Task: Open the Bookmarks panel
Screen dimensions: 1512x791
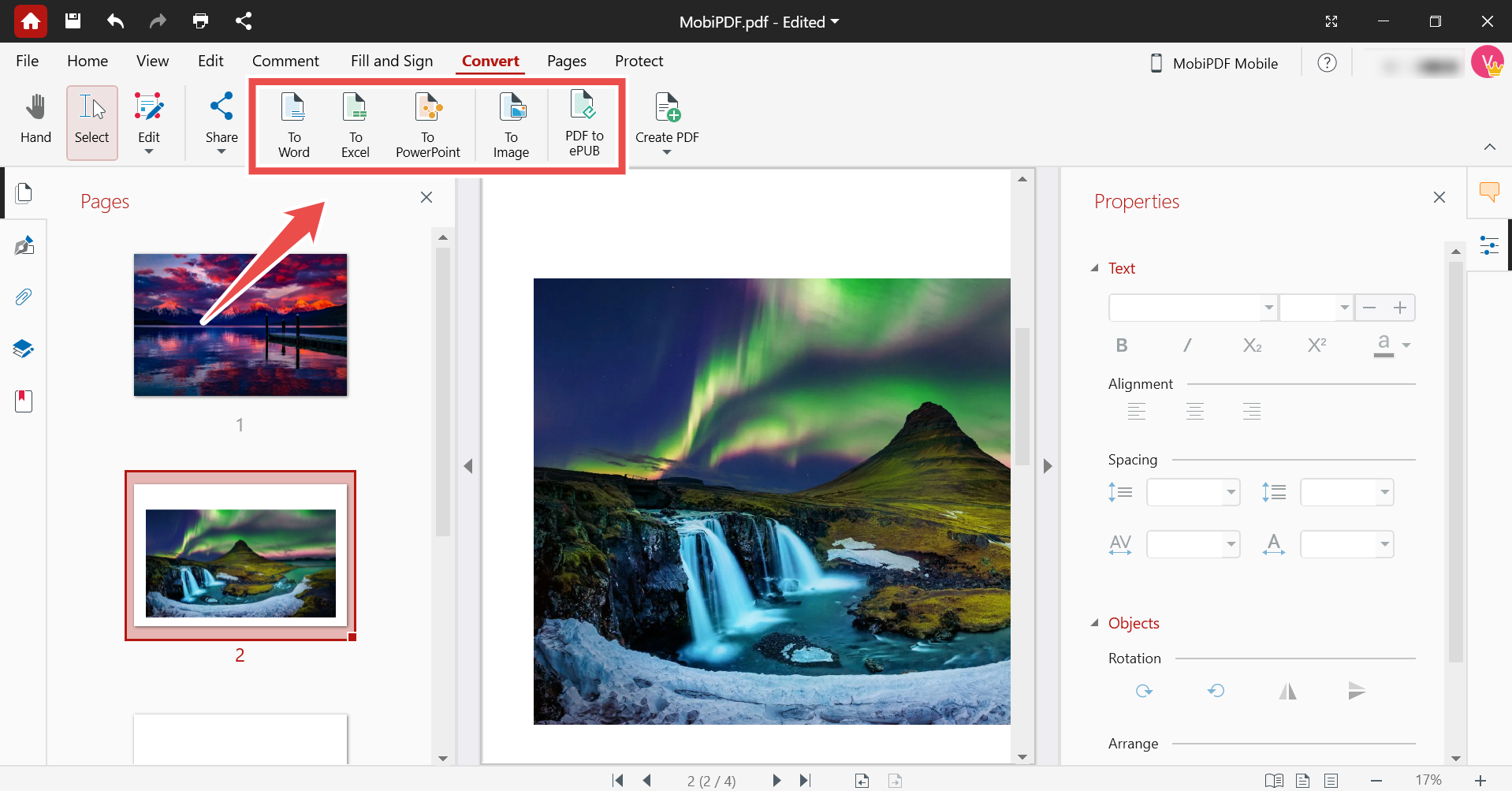Action: [x=24, y=401]
